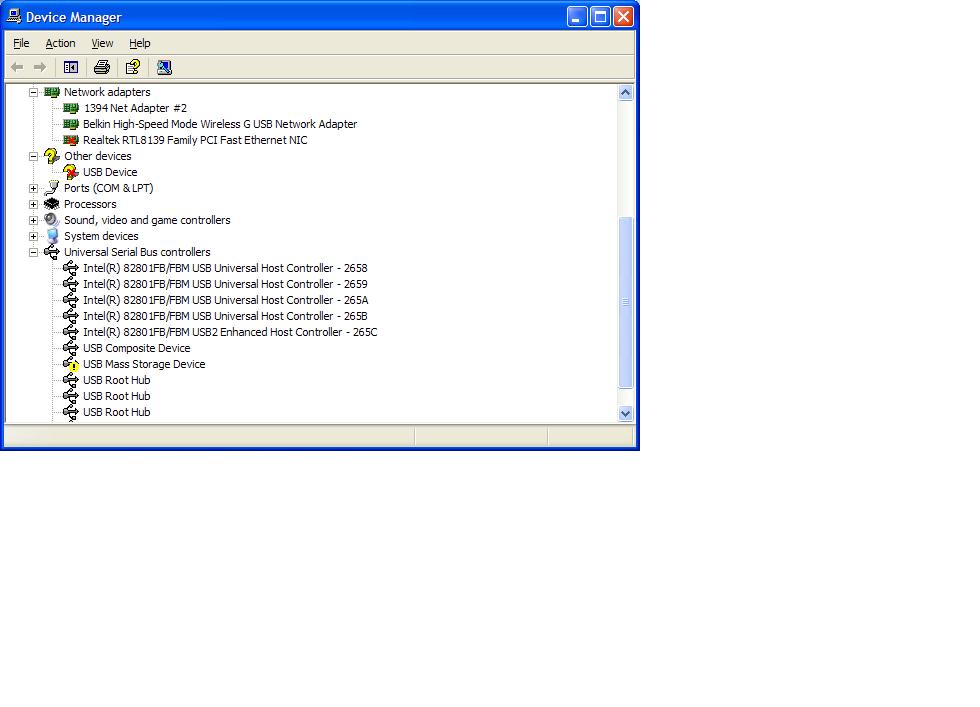Select USB2 Enhanced Host Controller - 265C text
Viewport: 980px width, 707px height.
coord(230,332)
